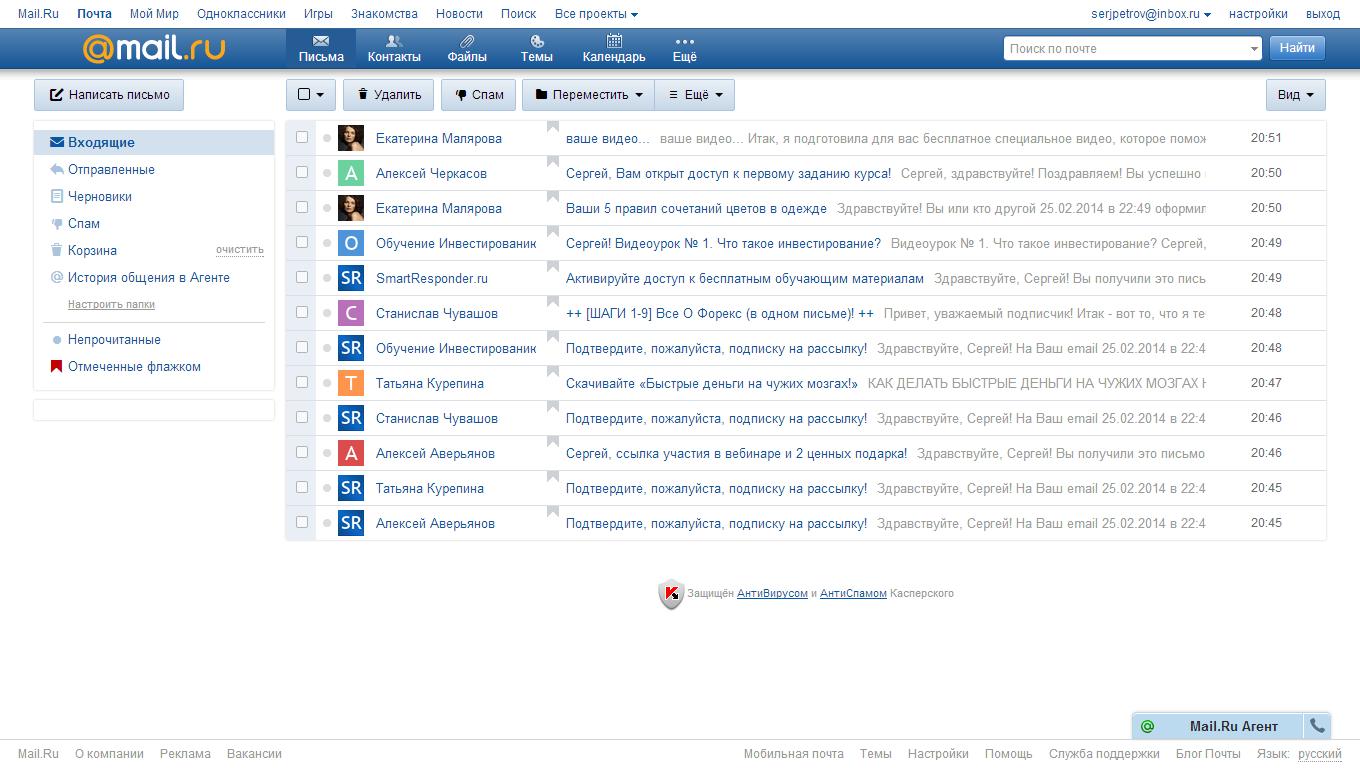Image resolution: width=1360 pixels, height=768 pixels.
Task: Check the 'Сергей, ссылка участия в вебинаре' email box
Action: (x=302, y=452)
